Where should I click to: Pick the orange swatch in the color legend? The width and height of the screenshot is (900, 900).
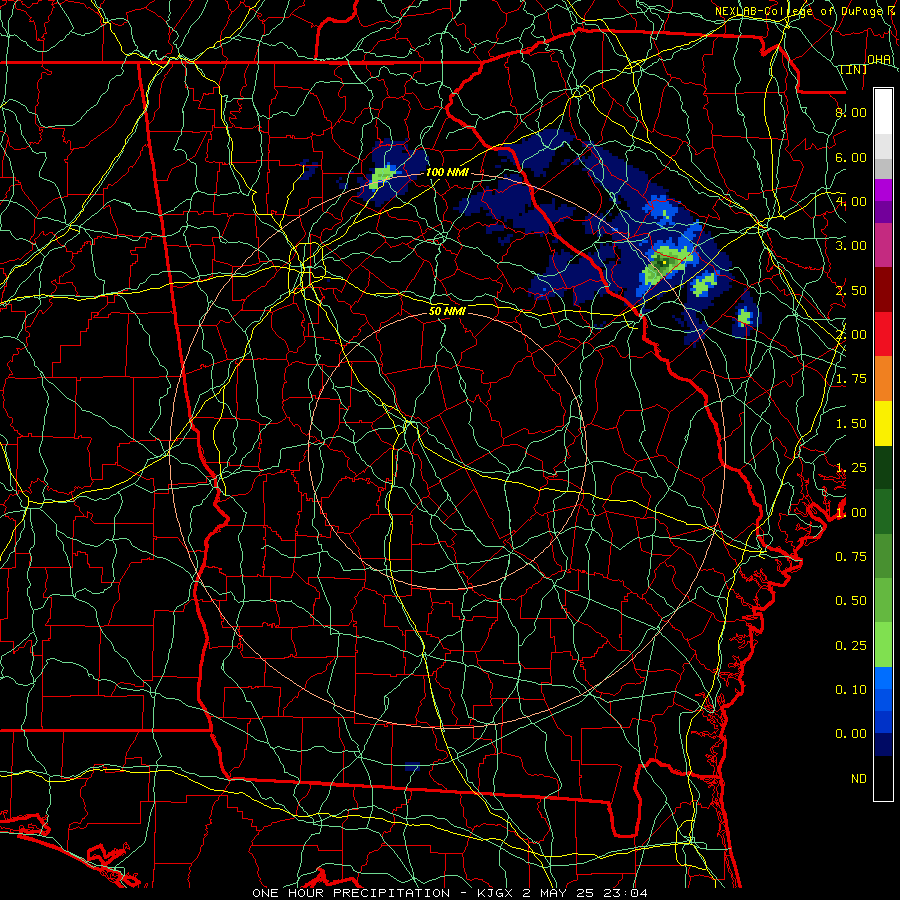pyautogui.click(x=883, y=379)
